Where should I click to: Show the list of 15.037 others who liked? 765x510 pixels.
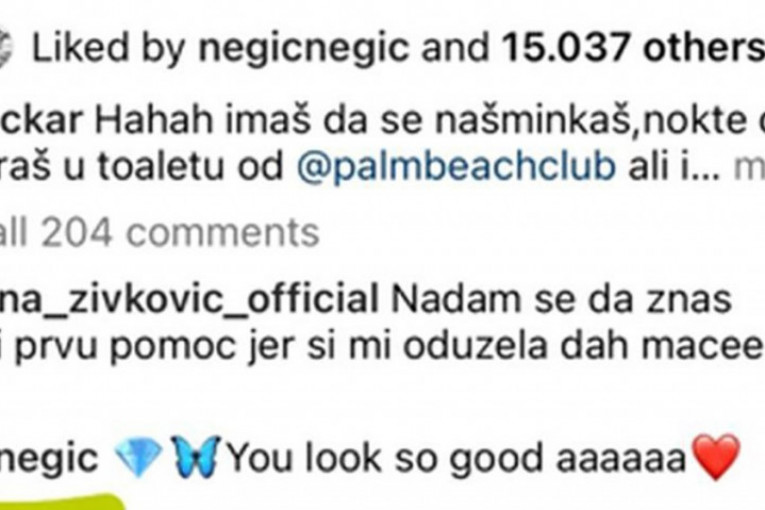[x=633, y=49]
